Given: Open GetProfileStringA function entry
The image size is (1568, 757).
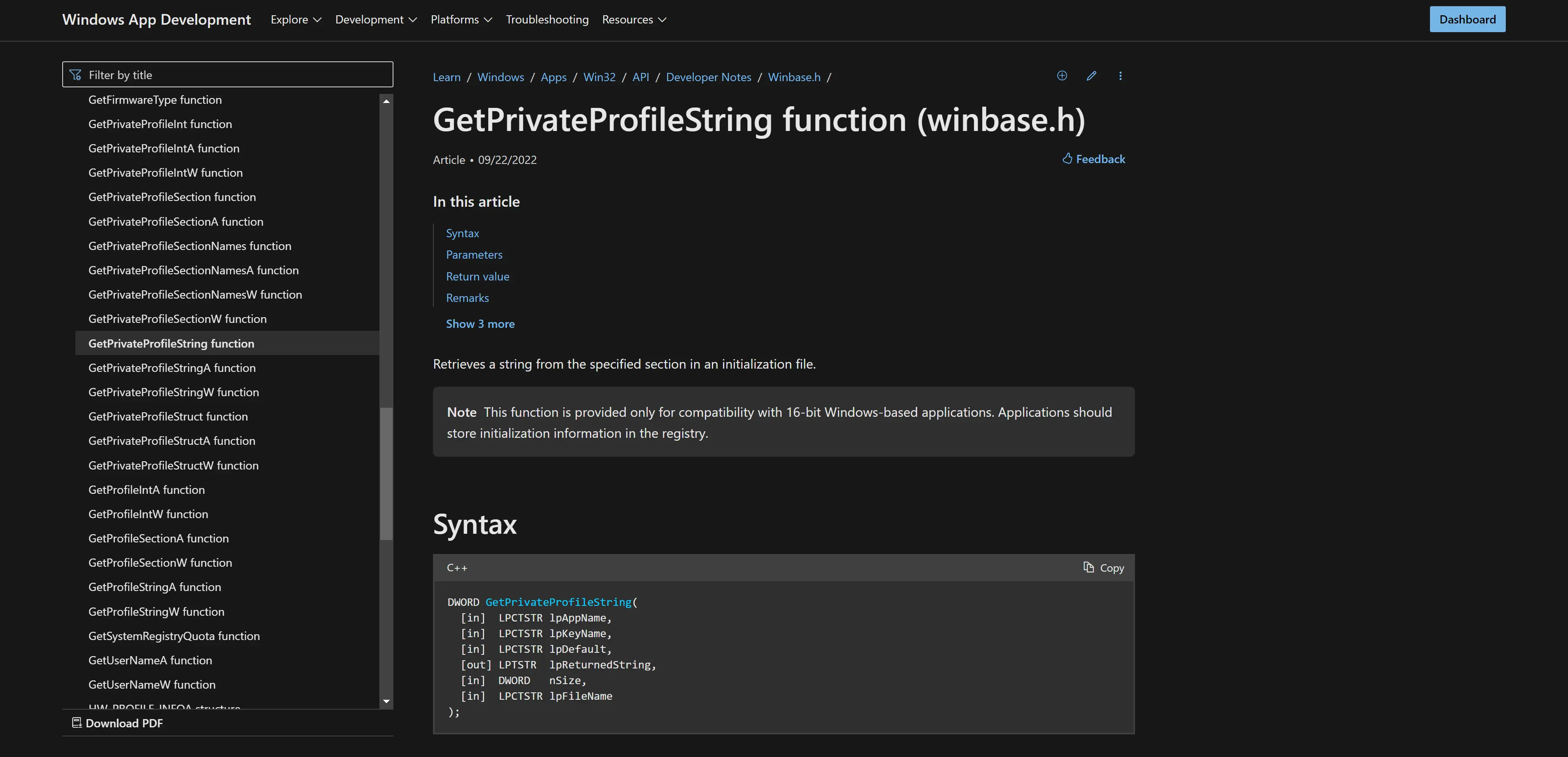Looking at the screenshot, I should (x=154, y=587).
